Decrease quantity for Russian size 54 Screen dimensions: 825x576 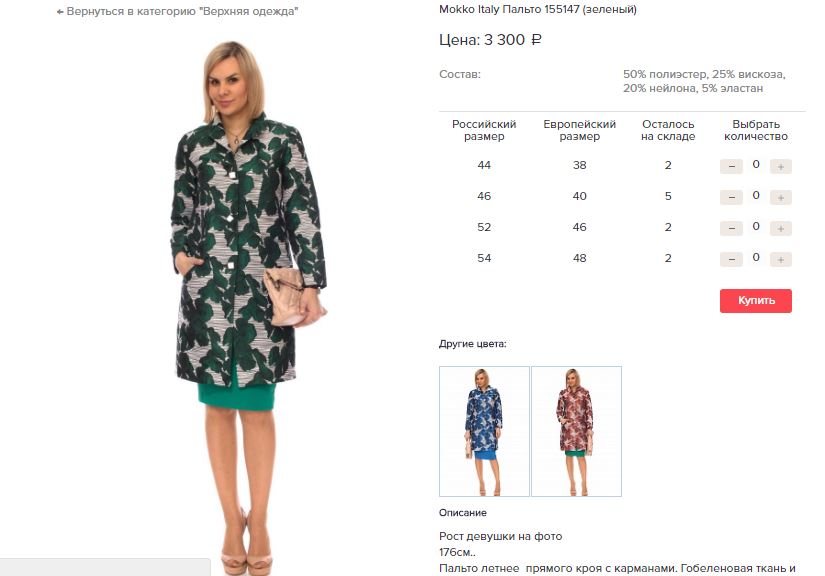point(731,259)
